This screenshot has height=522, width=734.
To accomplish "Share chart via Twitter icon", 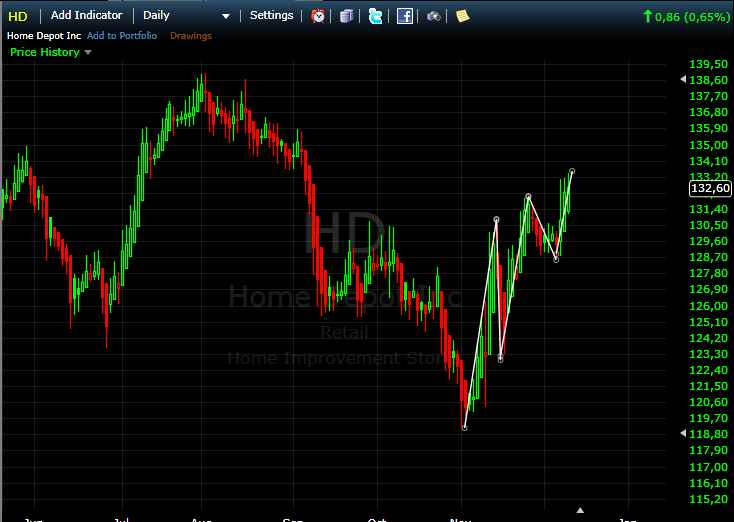I will click(x=375, y=16).
